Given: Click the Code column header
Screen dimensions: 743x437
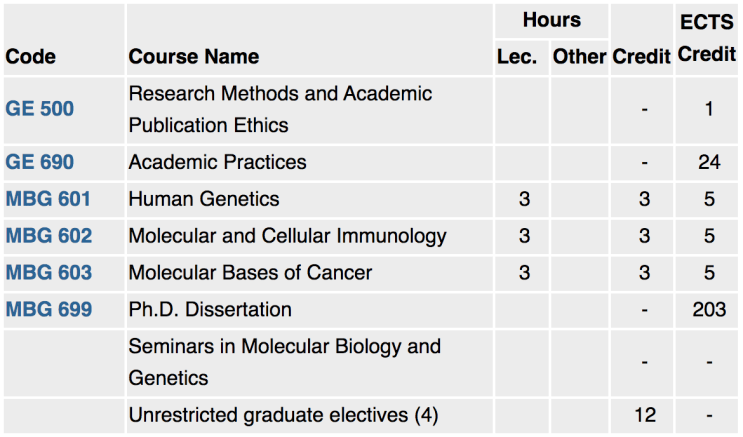Looking at the screenshot, I should (31, 57).
